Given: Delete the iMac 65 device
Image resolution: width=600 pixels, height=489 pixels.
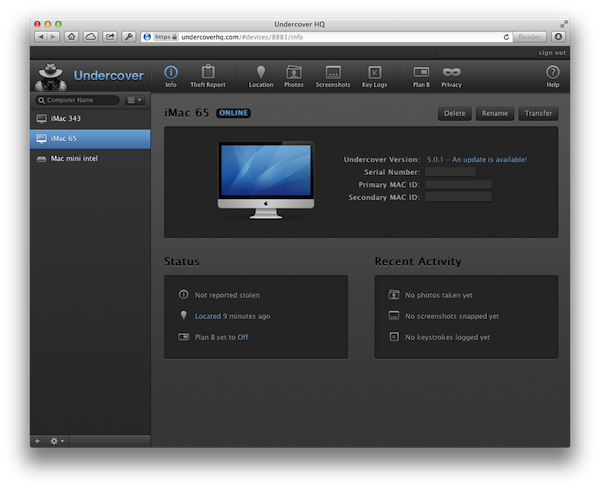Looking at the screenshot, I should [x=455, y=114].
